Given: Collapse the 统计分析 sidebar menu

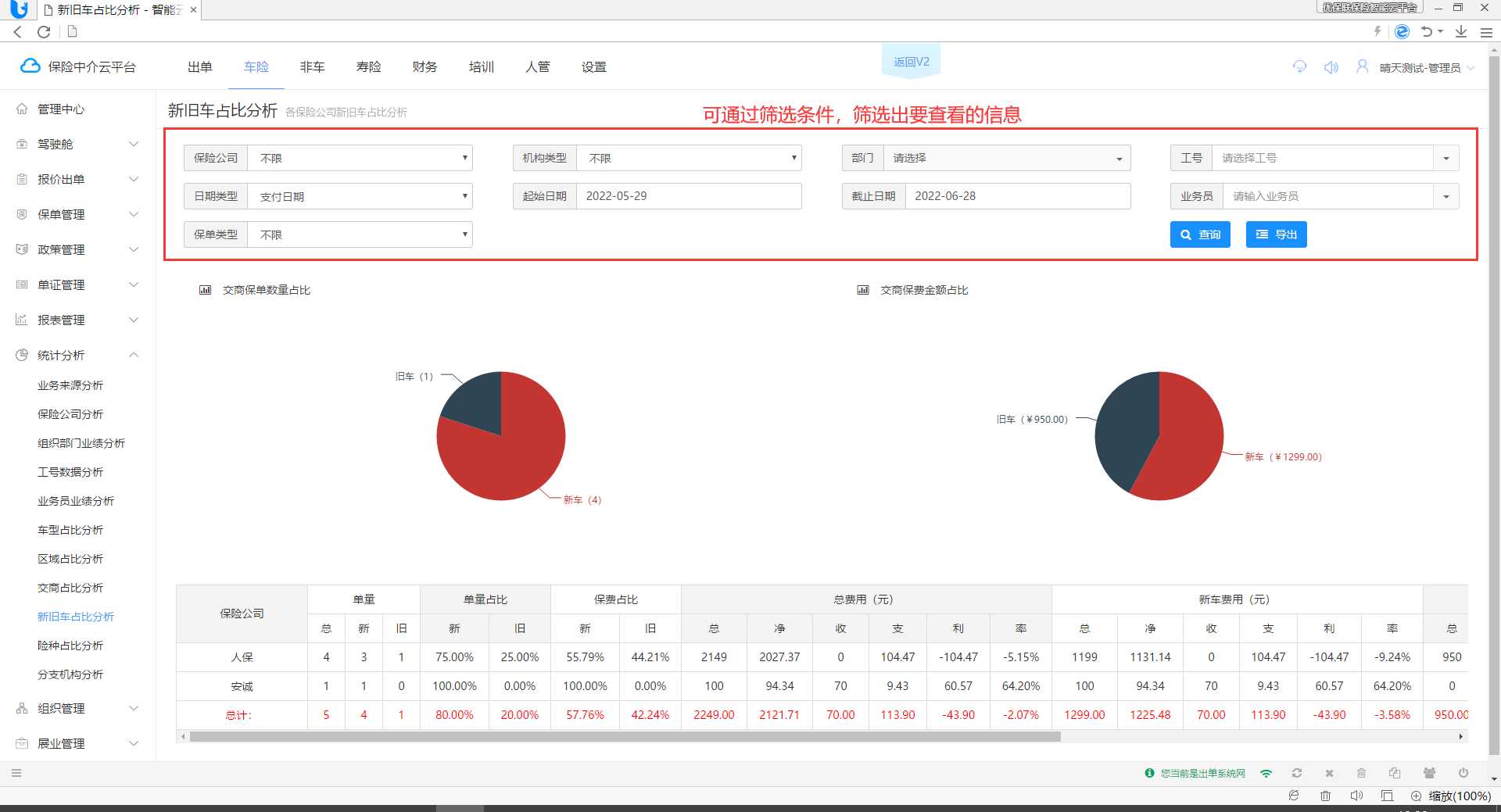Looking at the screenshot, I should coord(78,355).
